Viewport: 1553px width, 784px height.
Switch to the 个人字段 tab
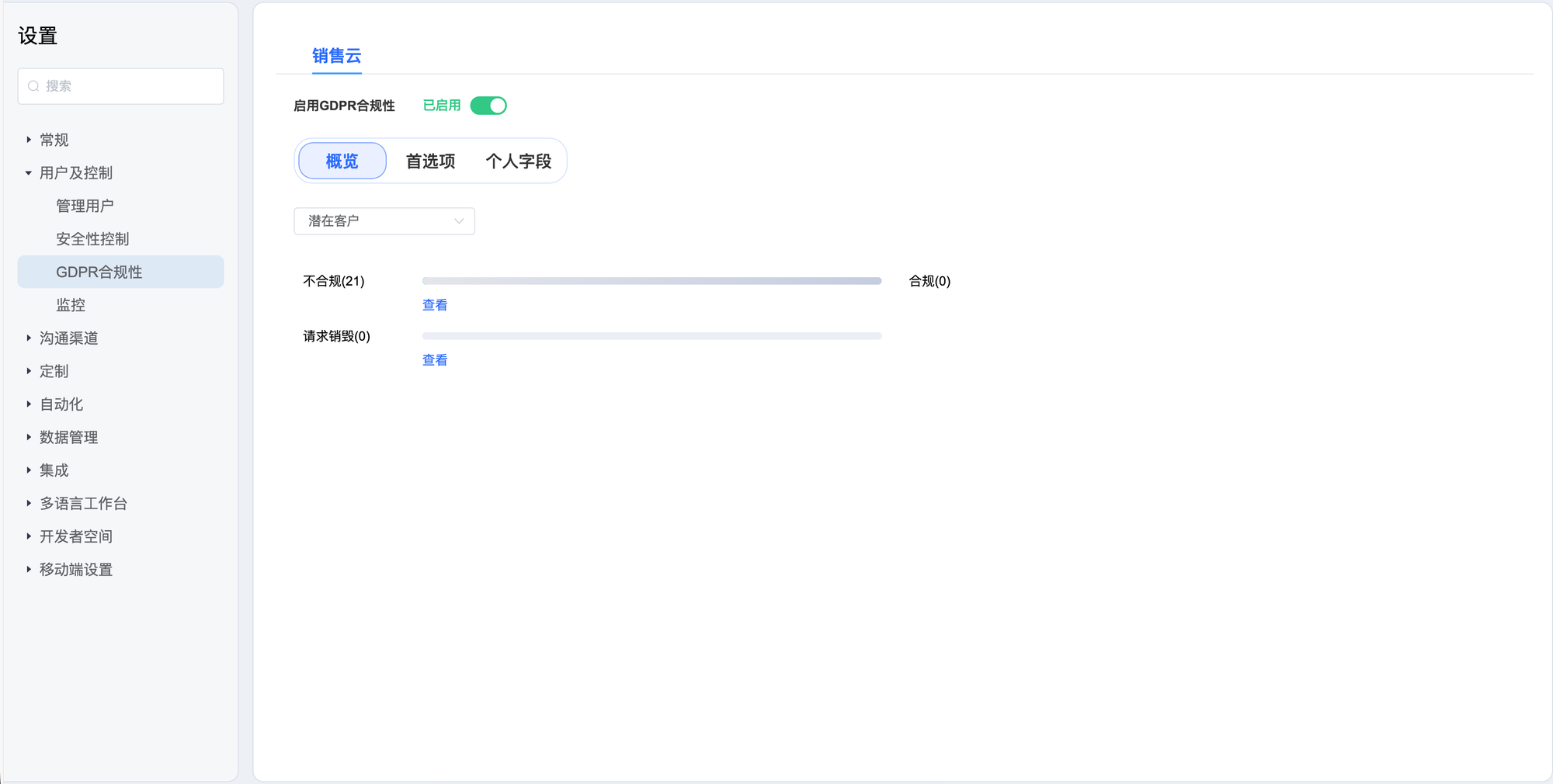[518, 161]
